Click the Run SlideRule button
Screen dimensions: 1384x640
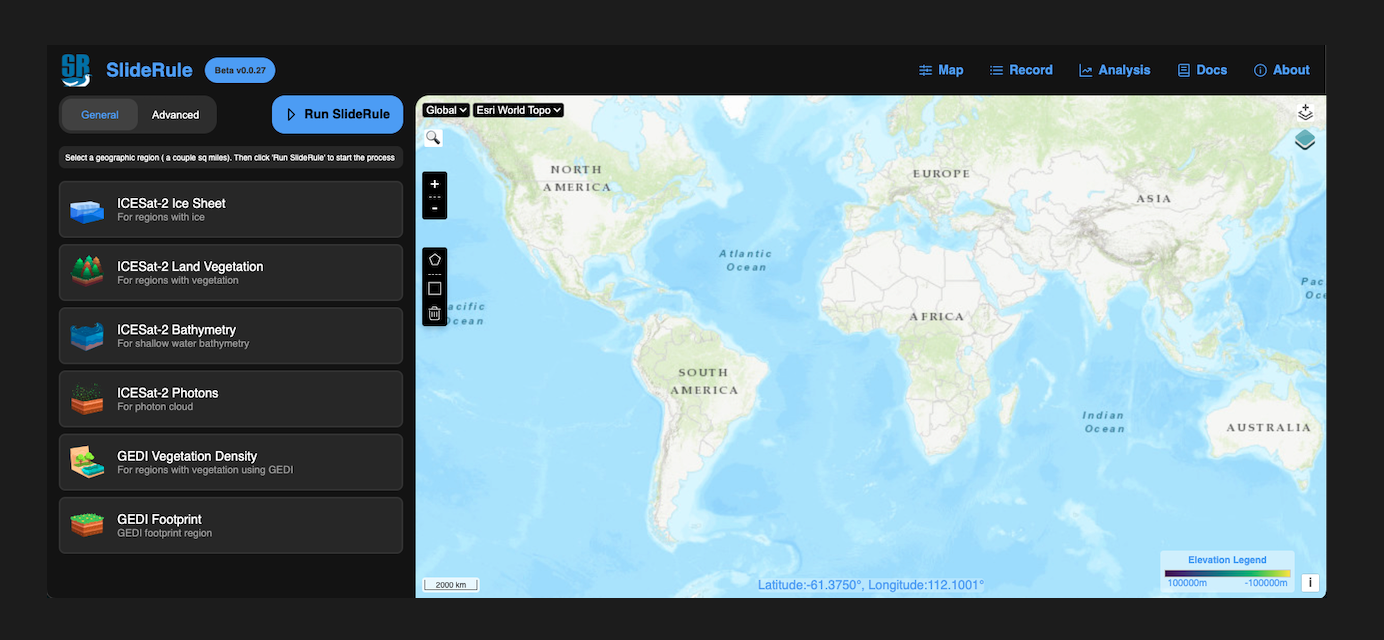[338, 114]
